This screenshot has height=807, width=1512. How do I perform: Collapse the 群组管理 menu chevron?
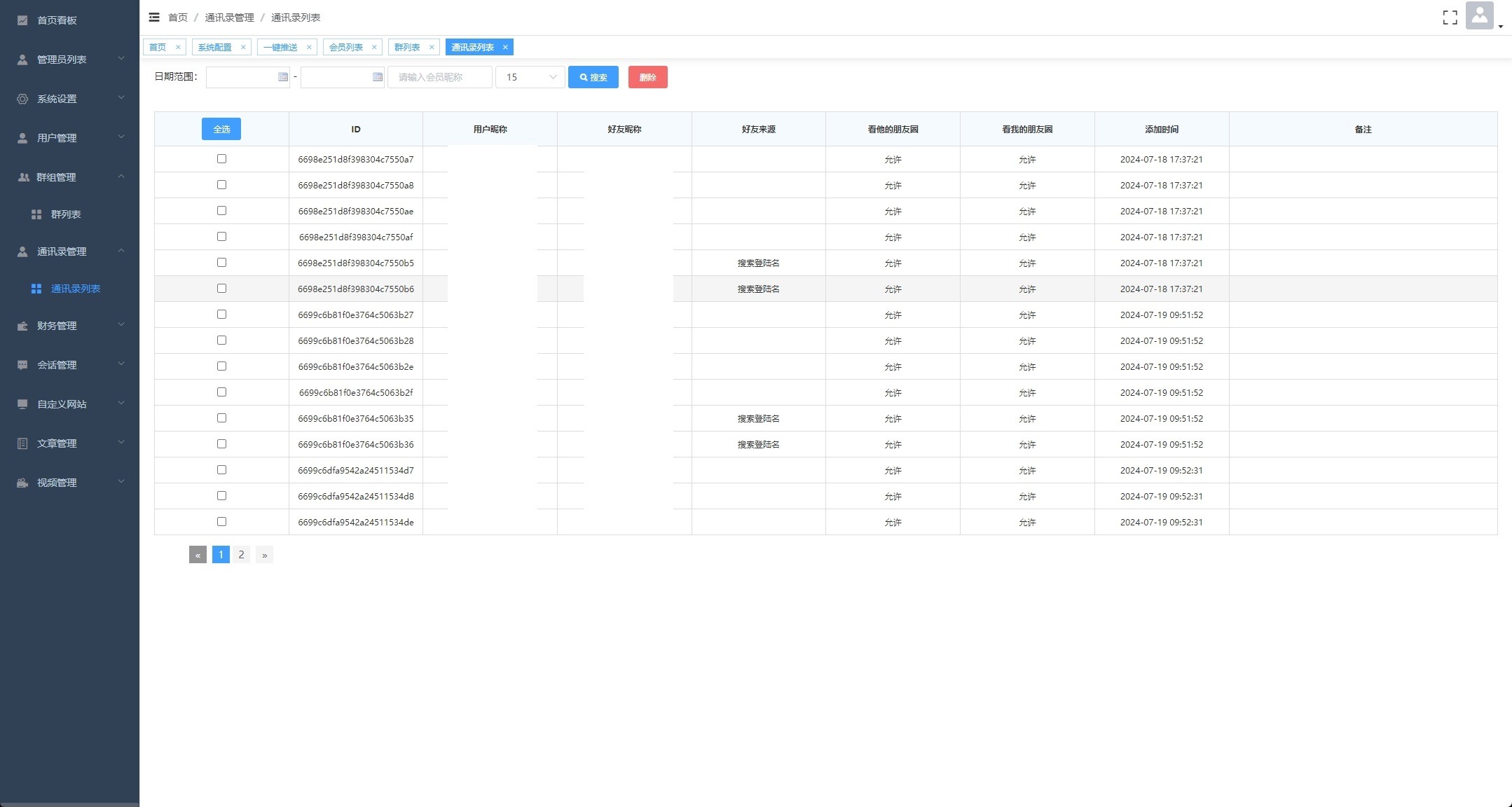click(x=121, y=177)
